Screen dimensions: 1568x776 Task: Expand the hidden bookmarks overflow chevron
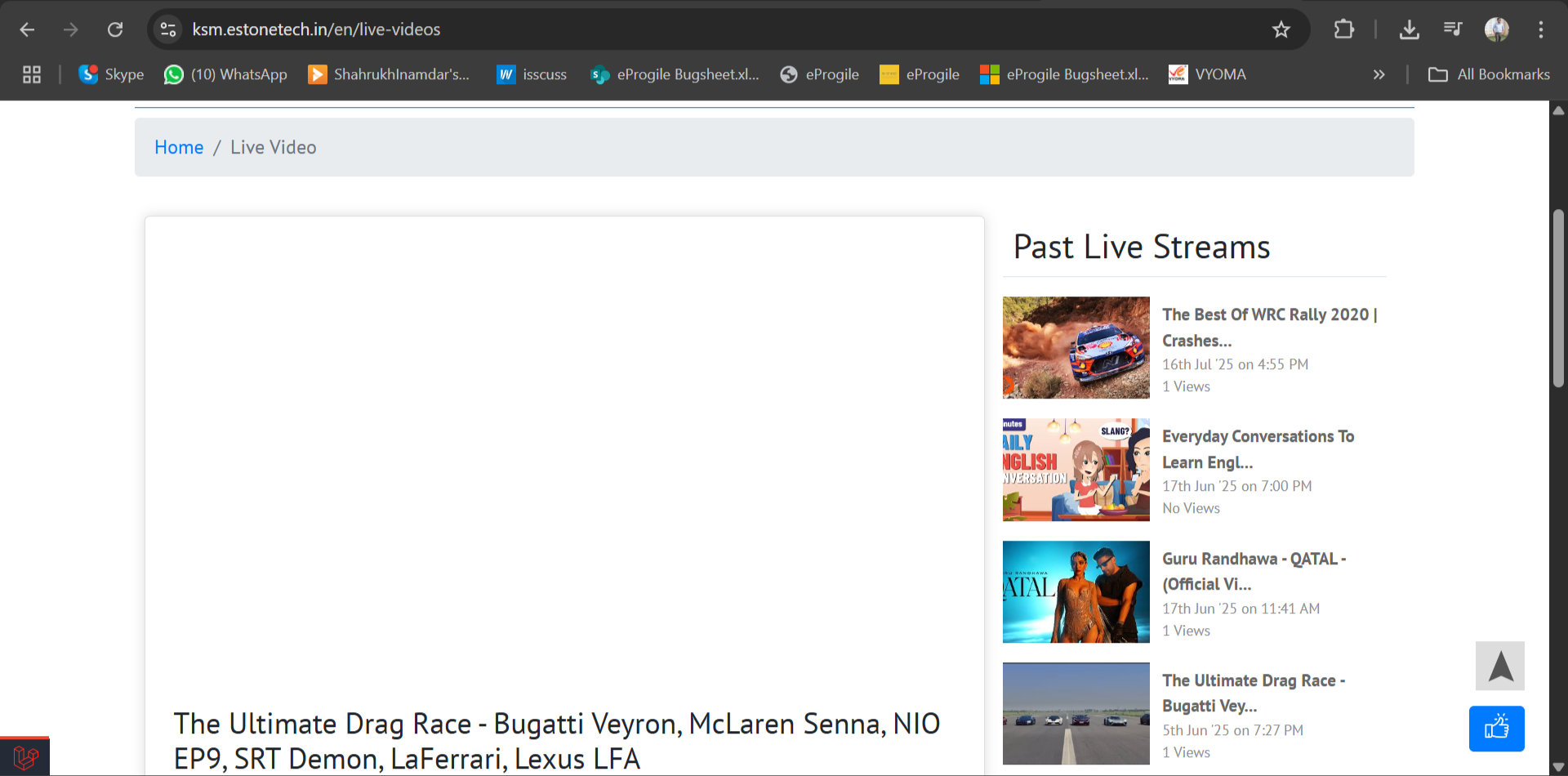click(1379, 74)
